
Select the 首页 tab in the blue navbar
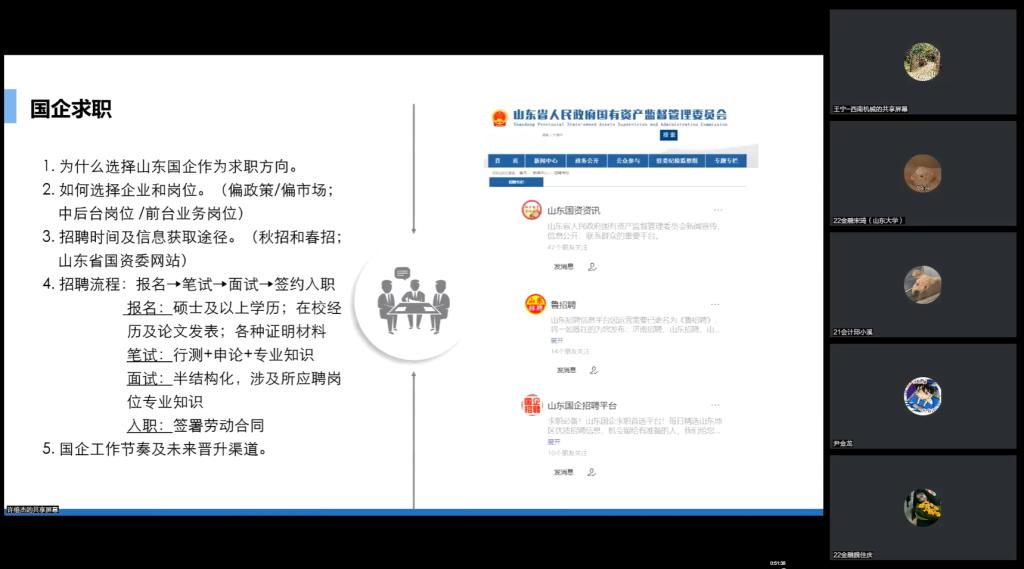click(x=507, y=161)
